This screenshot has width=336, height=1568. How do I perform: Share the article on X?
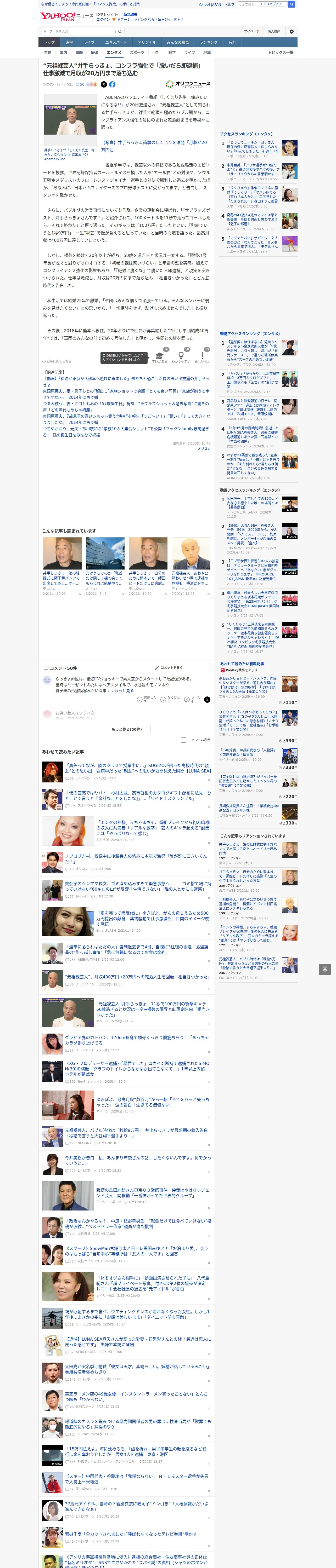point(104,85)
